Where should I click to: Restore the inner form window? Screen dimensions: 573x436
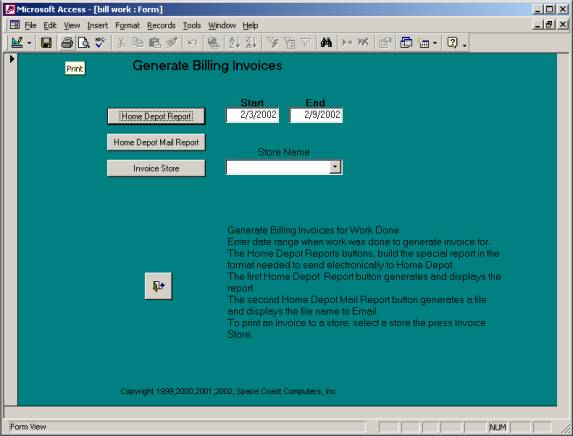(549, 25)
